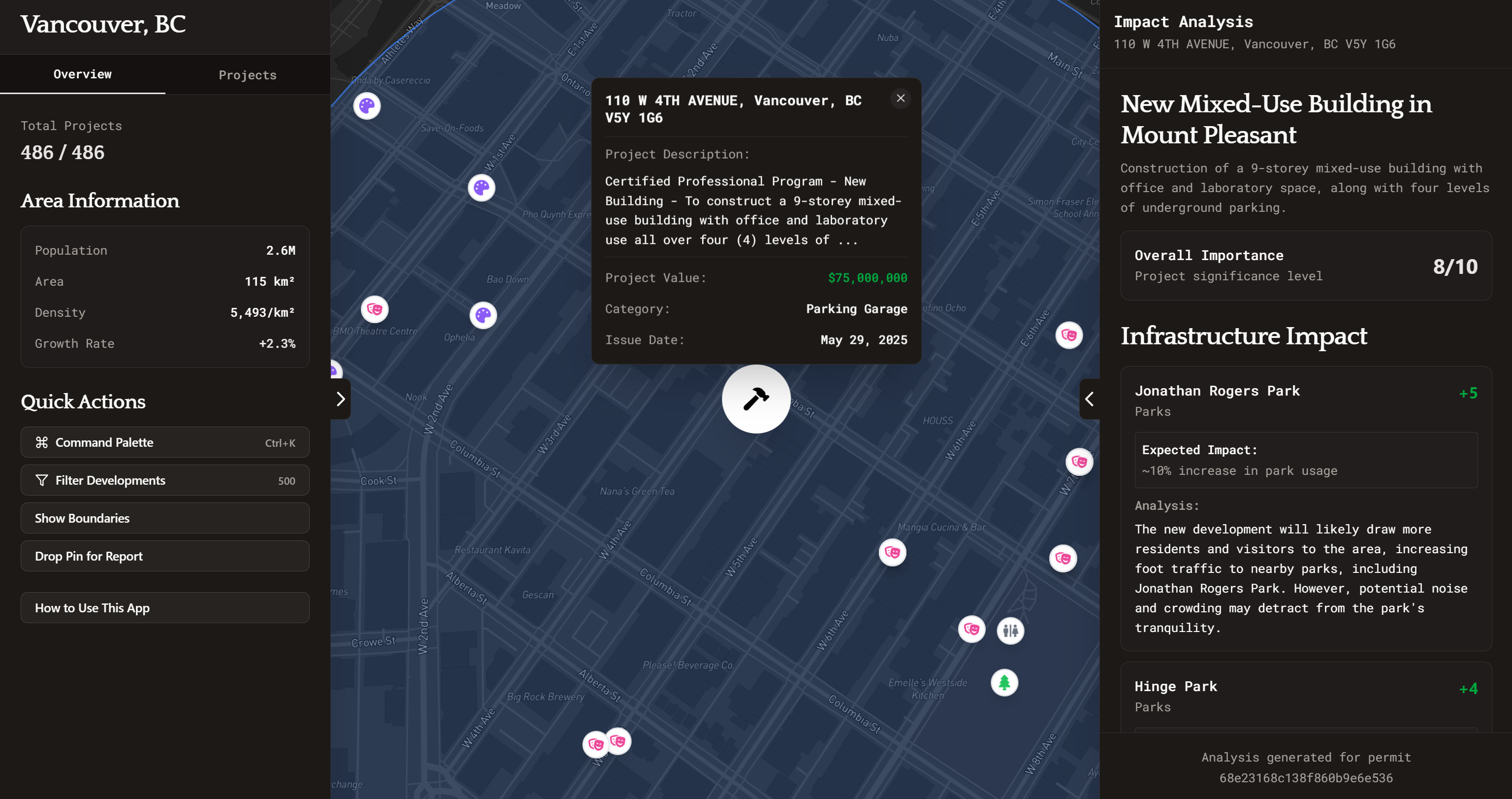This screenshot has height=799, width=1512.
Task: Select the Overview tab
Action: pos(82,74)
